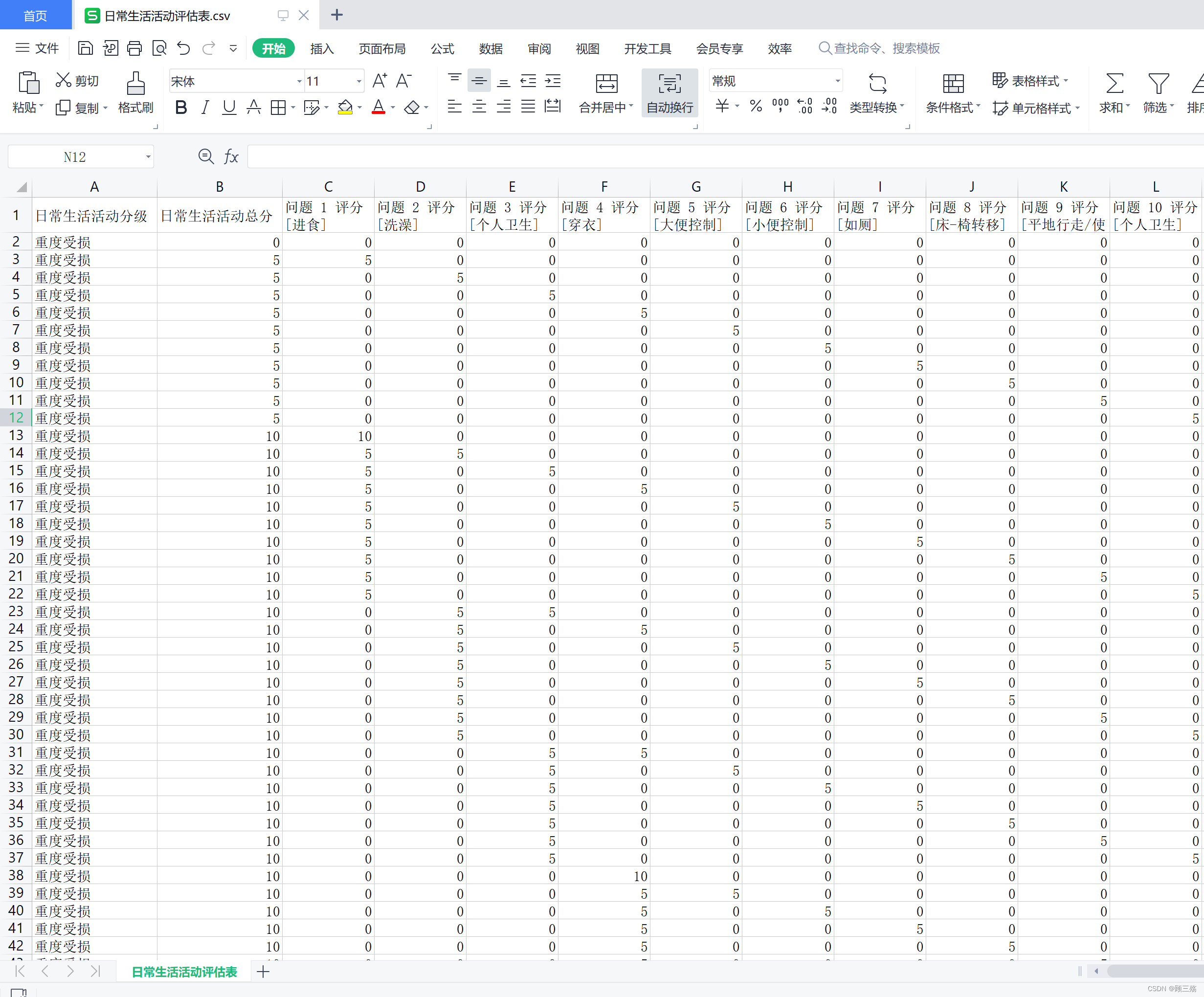Click the Increase Decimal icon
The image size is (1204, 997).
point(805,106)
